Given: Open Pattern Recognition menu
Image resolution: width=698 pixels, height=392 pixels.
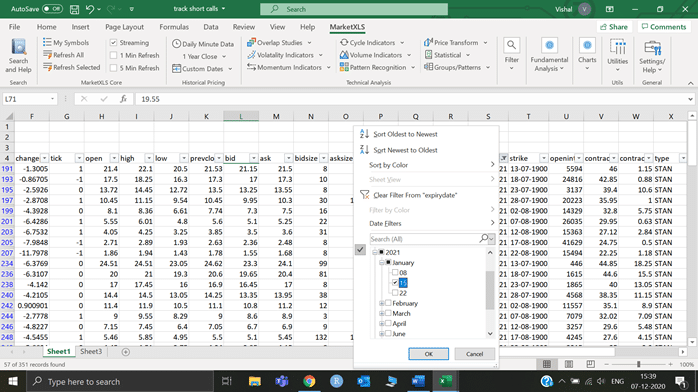Looking at the screenshot, I should 377,67.
